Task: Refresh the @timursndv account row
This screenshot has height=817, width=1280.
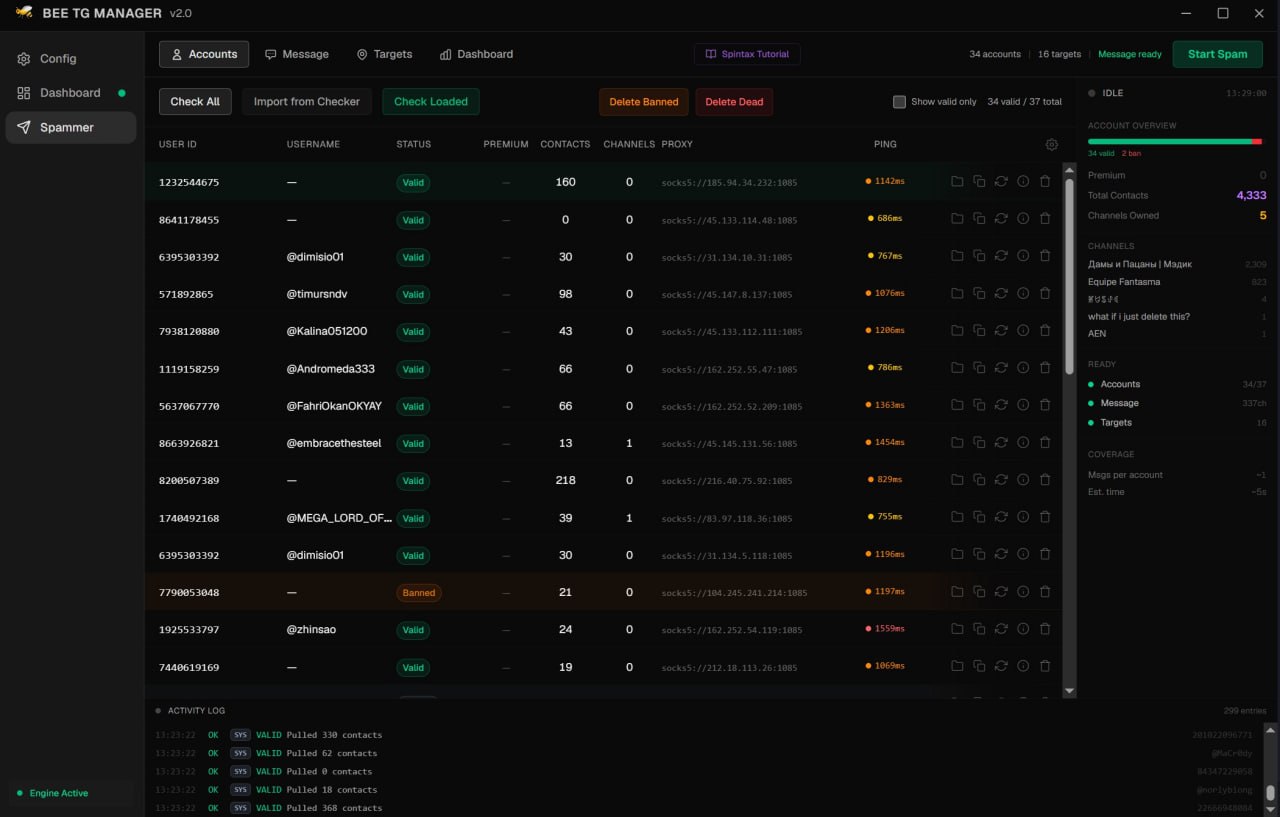Action: [x=1001, y=294]
